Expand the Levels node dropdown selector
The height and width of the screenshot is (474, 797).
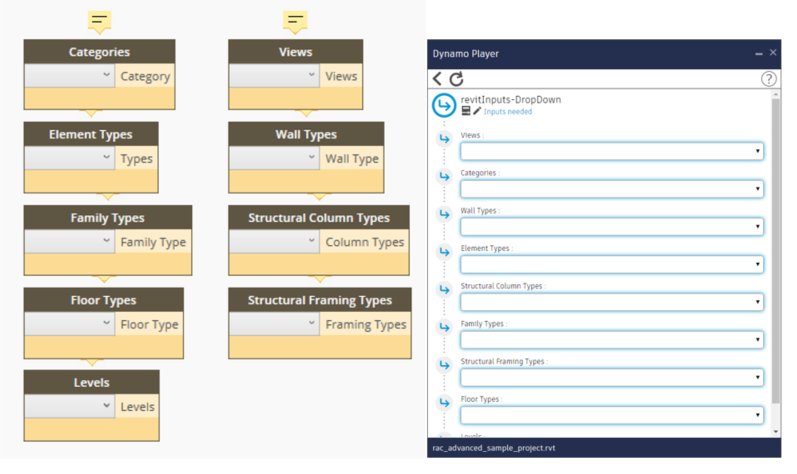tap(70, 407)
